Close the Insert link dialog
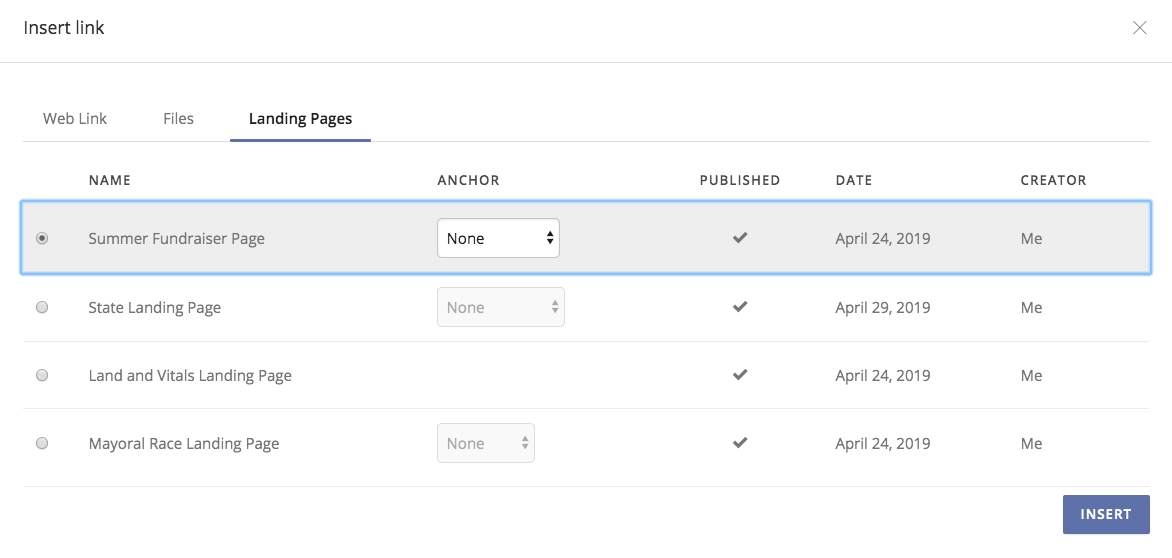This screenshot has height=558, width=1172. point(1139,28)
